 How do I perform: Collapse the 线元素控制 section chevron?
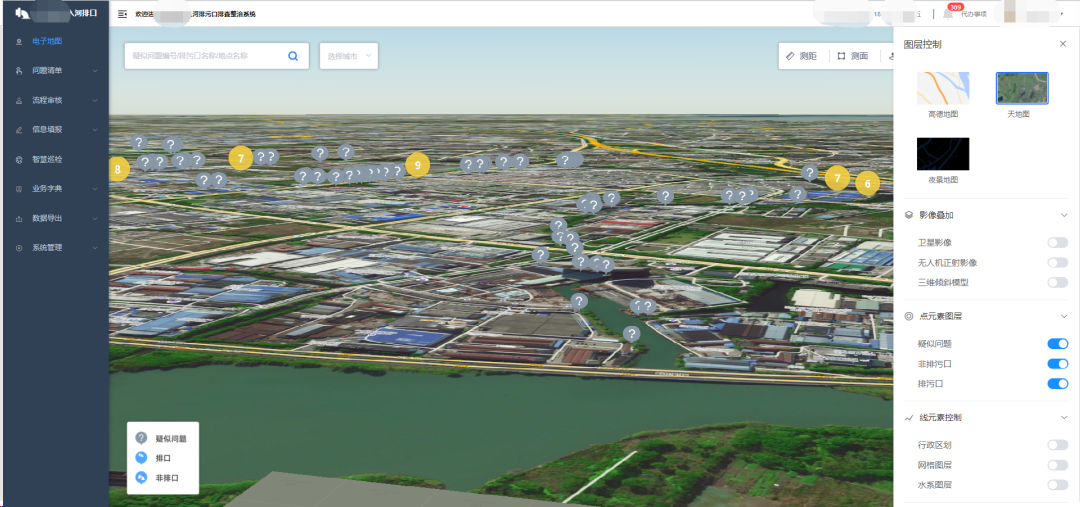(x=1063, y=417)
